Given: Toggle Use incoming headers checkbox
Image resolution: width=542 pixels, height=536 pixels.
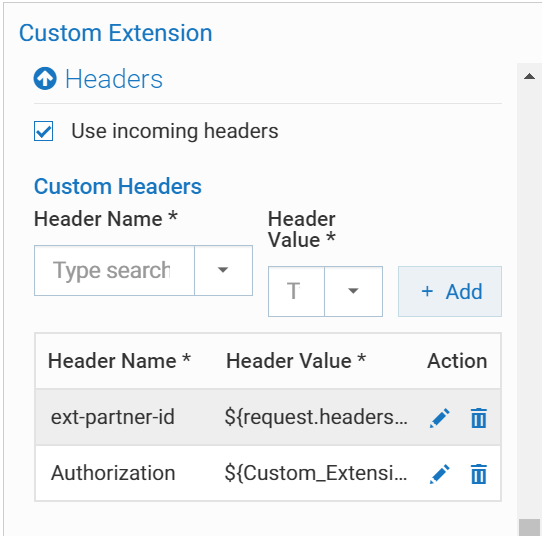Looking at the screenshot, I should (x=44, y=131).
